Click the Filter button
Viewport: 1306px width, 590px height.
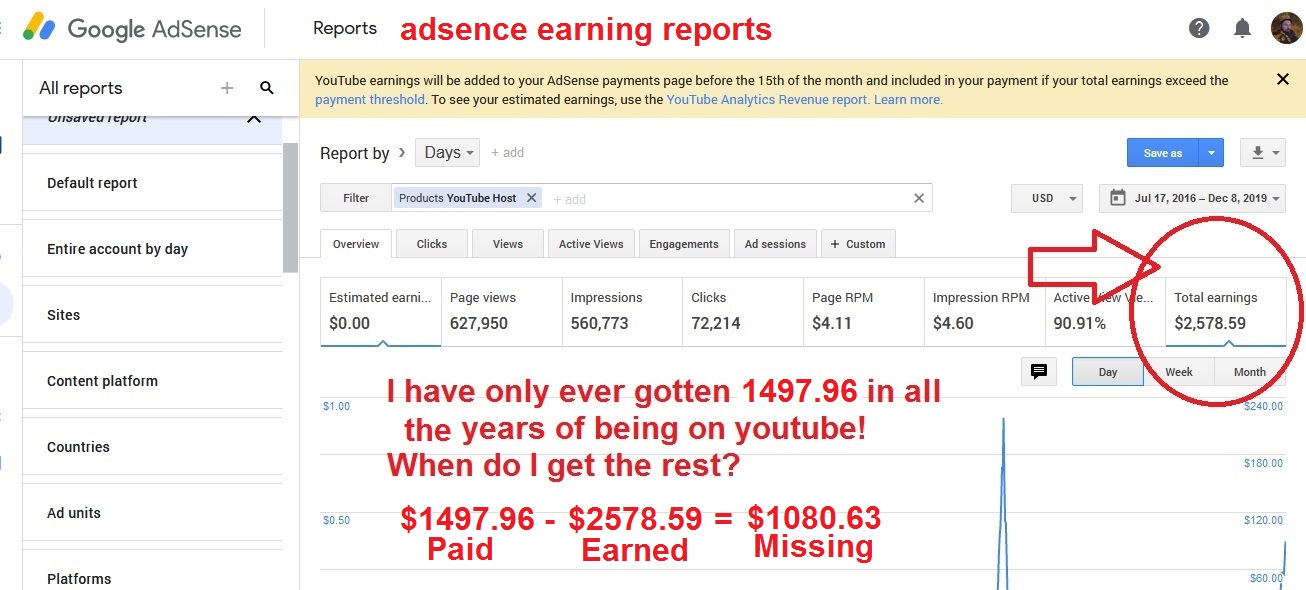click(x=356, y=198)
